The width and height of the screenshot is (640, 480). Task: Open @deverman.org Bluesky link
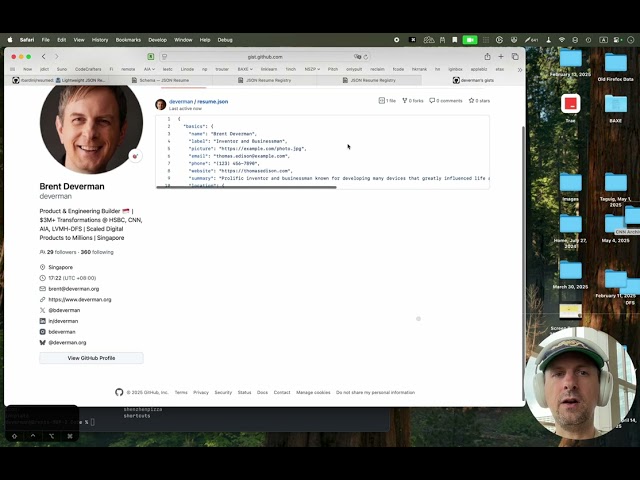(67, 343)
